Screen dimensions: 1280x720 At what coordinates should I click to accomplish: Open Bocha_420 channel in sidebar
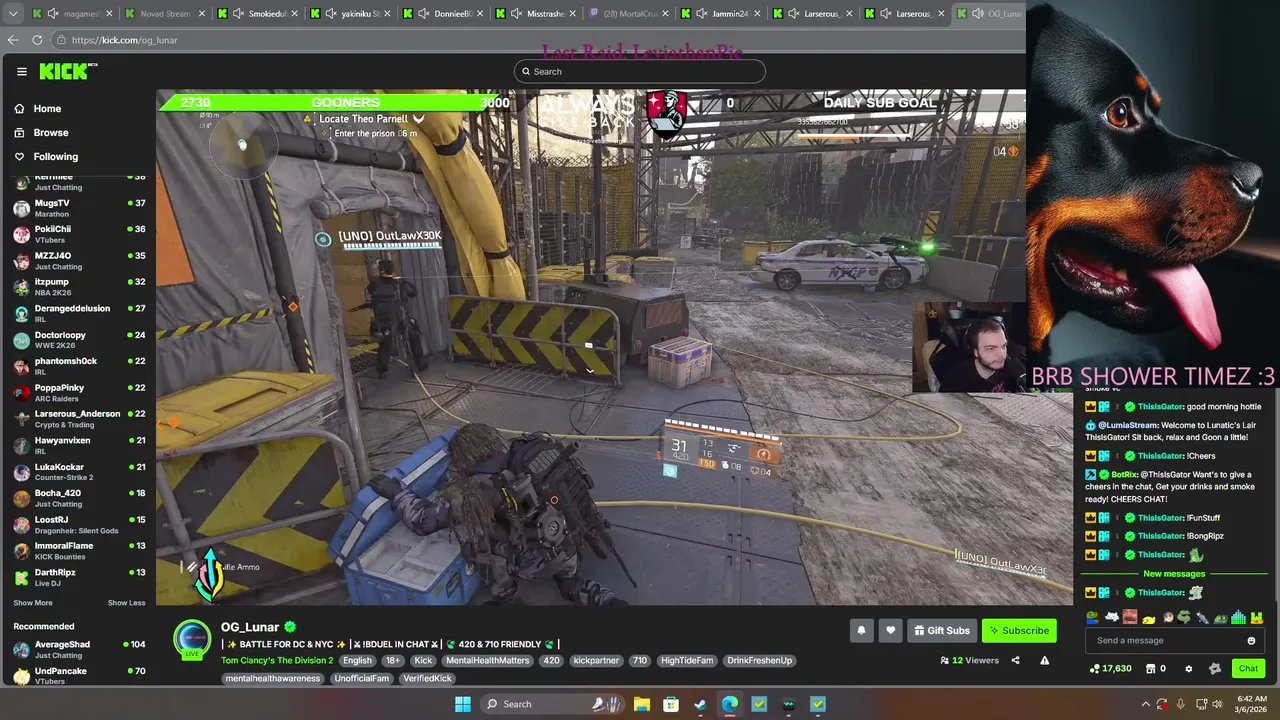point(78,498)
